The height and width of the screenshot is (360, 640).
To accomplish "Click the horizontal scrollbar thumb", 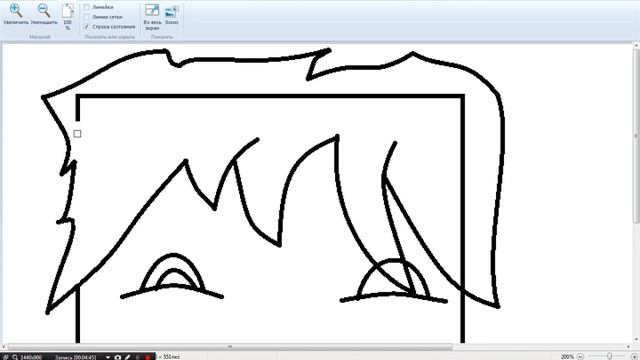I will [x=230, y=347].
